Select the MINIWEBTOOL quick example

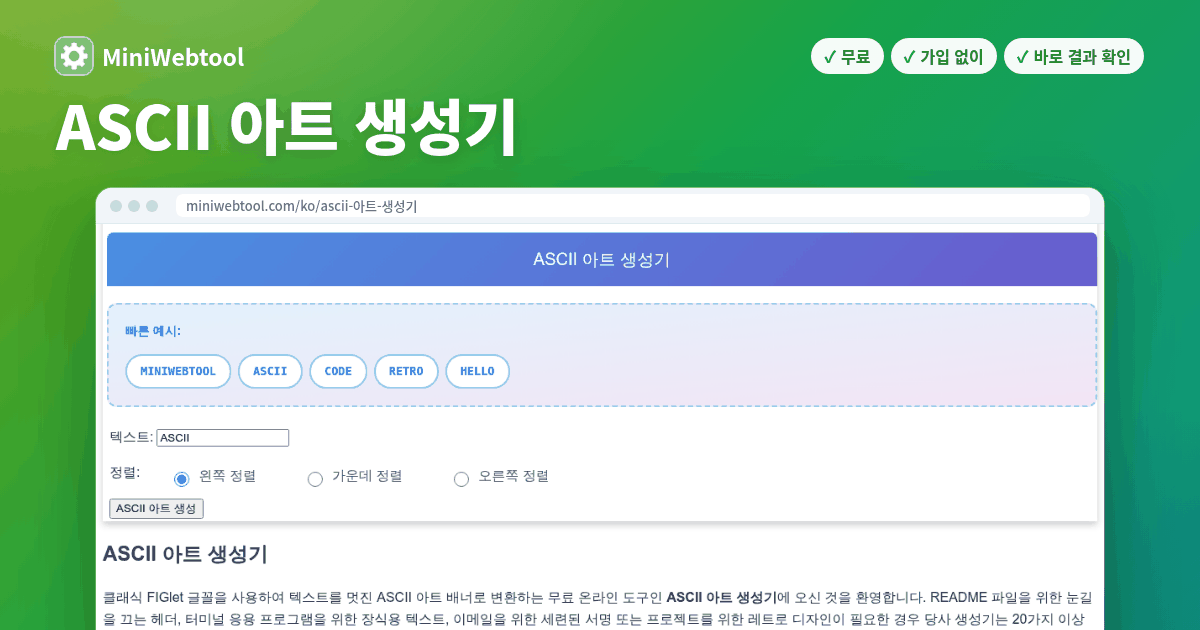click(x=178, y=371)
